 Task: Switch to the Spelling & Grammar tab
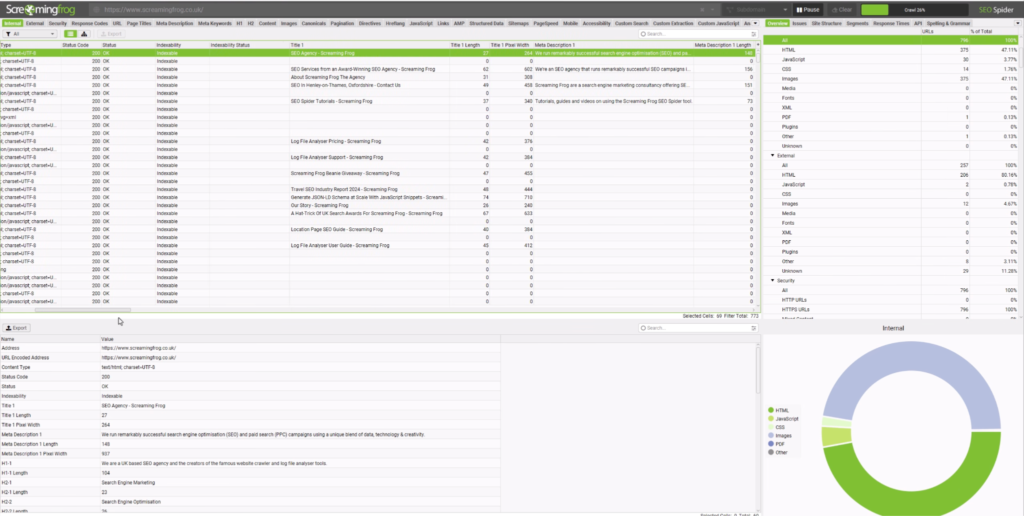pos(948,24)
